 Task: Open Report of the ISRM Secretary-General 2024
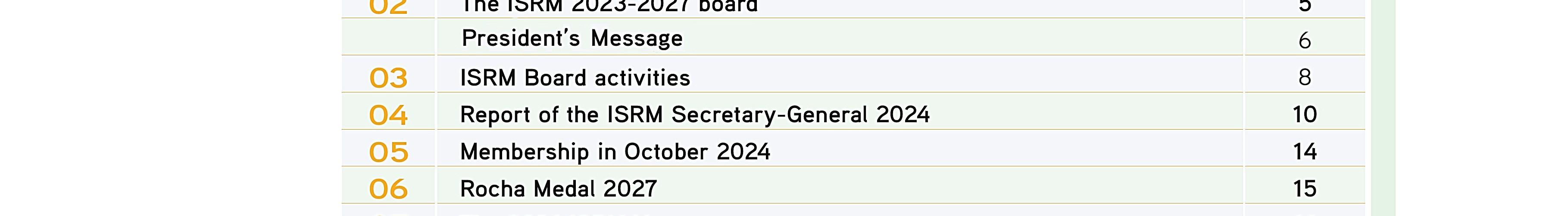(694, 115)
